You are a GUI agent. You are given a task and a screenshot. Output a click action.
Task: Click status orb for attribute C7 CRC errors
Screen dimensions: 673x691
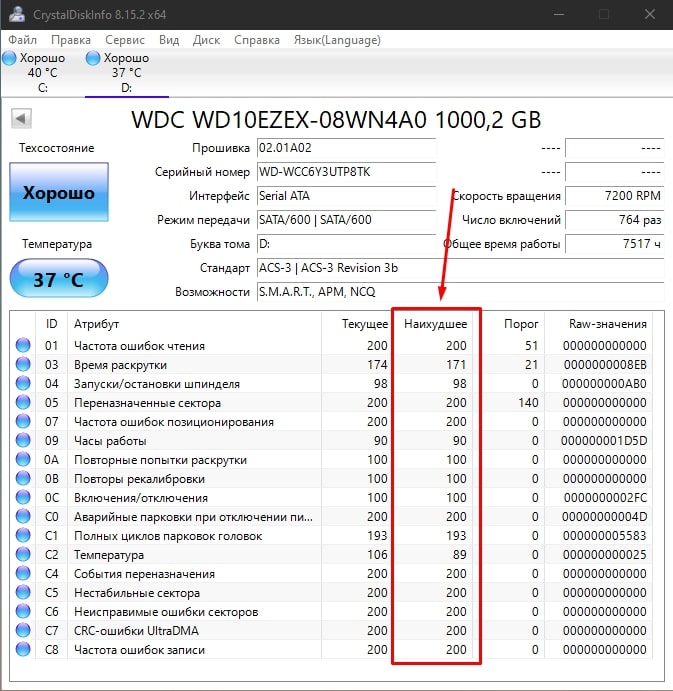click(x=23, y=630)
